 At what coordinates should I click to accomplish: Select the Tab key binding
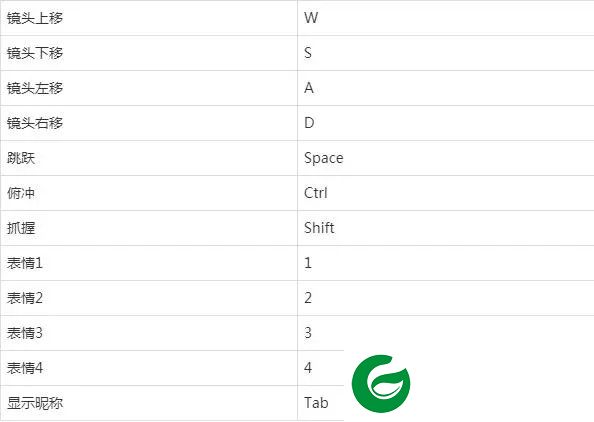click(x=316, y=403)
